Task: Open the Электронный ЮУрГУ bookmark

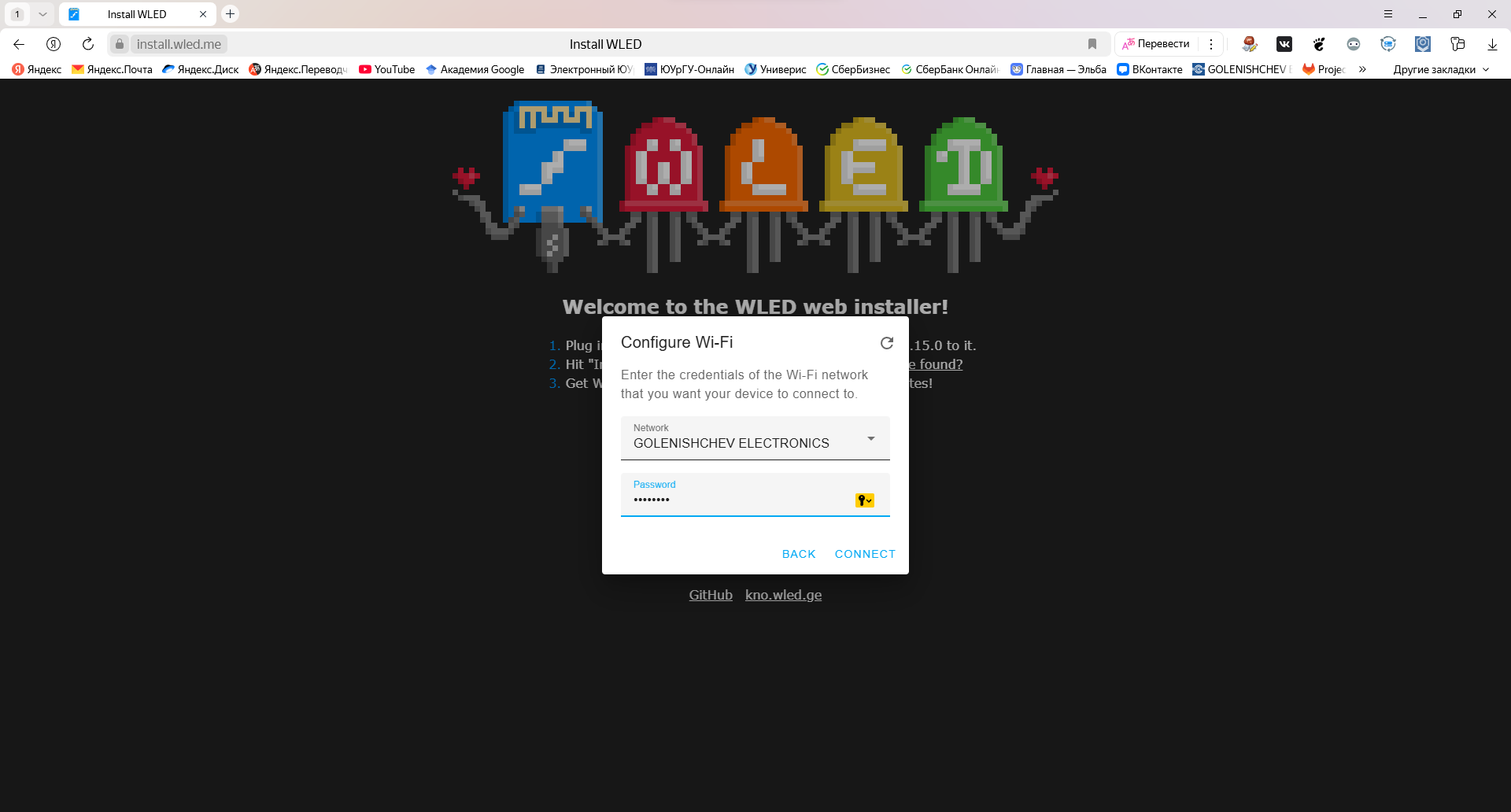Action: (x=584, y=69)
